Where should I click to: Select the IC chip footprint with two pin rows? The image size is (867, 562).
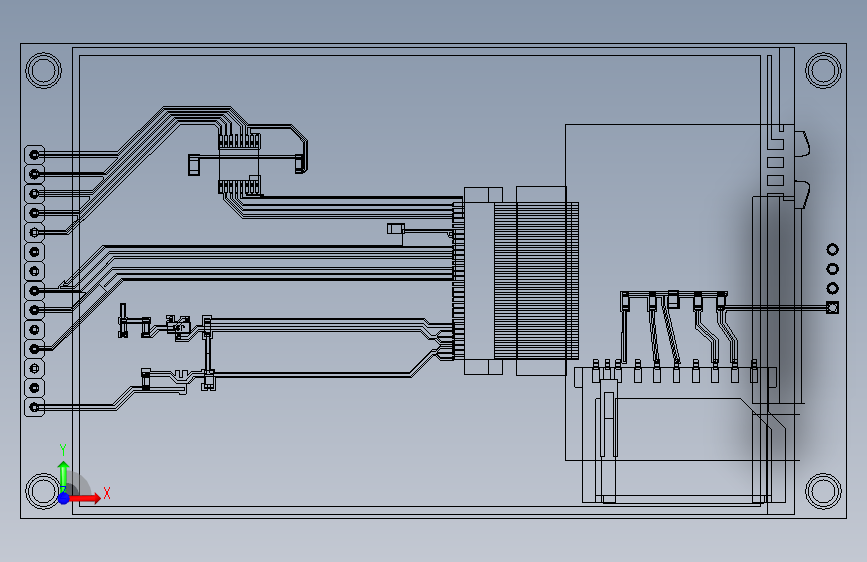[239, 164]
